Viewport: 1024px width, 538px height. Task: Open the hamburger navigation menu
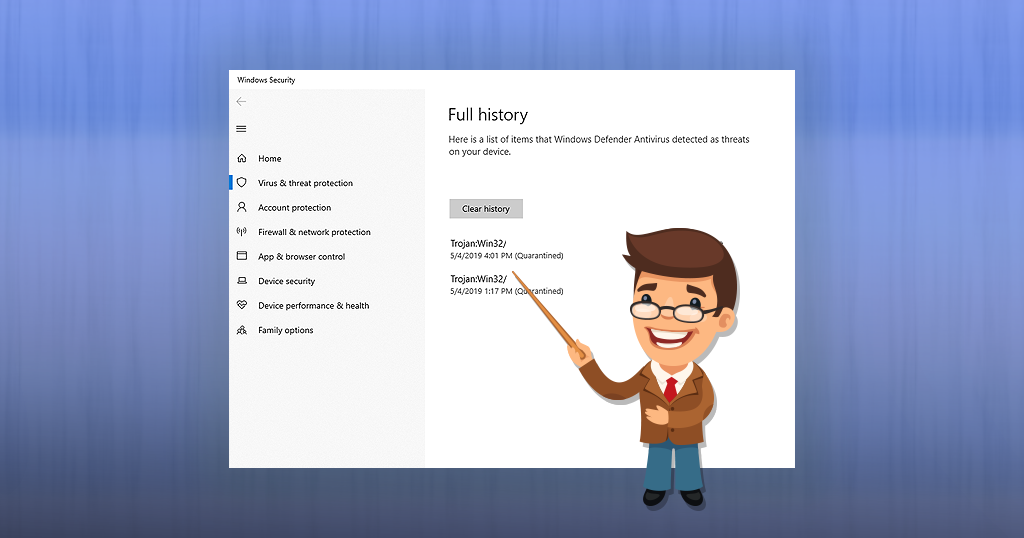[x=241, y=129]
